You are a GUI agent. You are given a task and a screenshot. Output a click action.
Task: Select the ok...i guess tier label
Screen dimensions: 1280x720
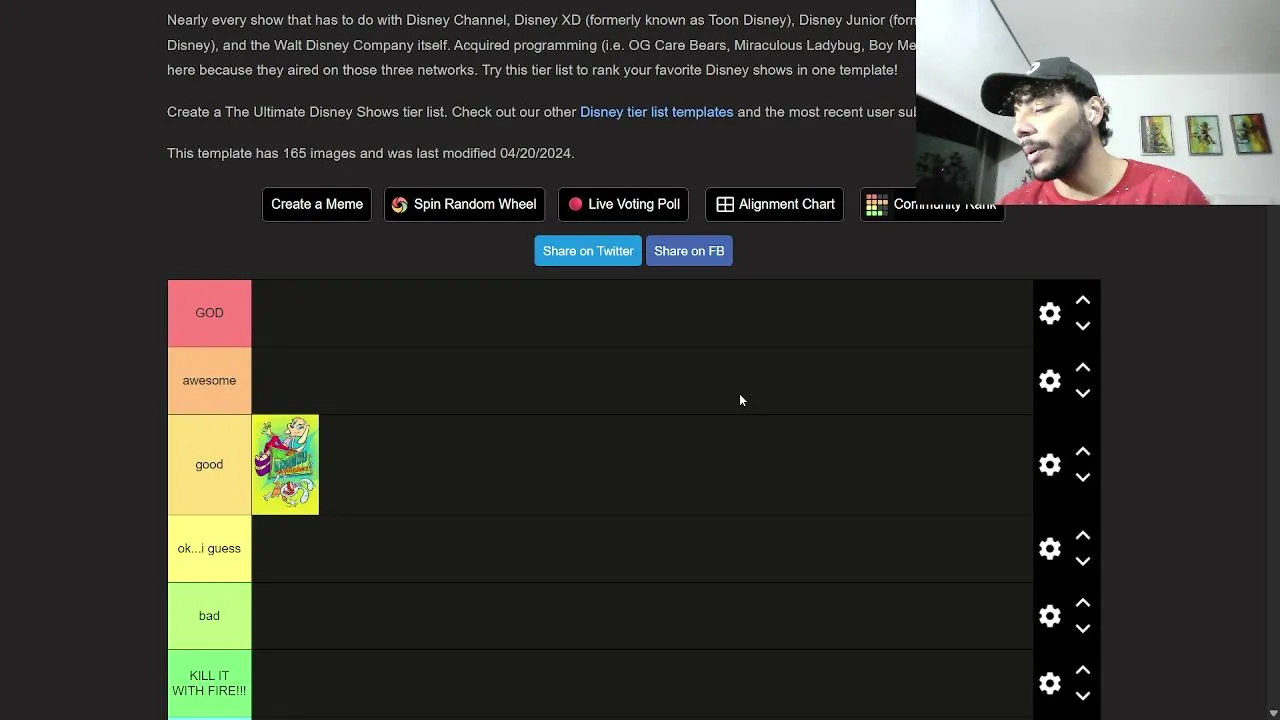209,549
